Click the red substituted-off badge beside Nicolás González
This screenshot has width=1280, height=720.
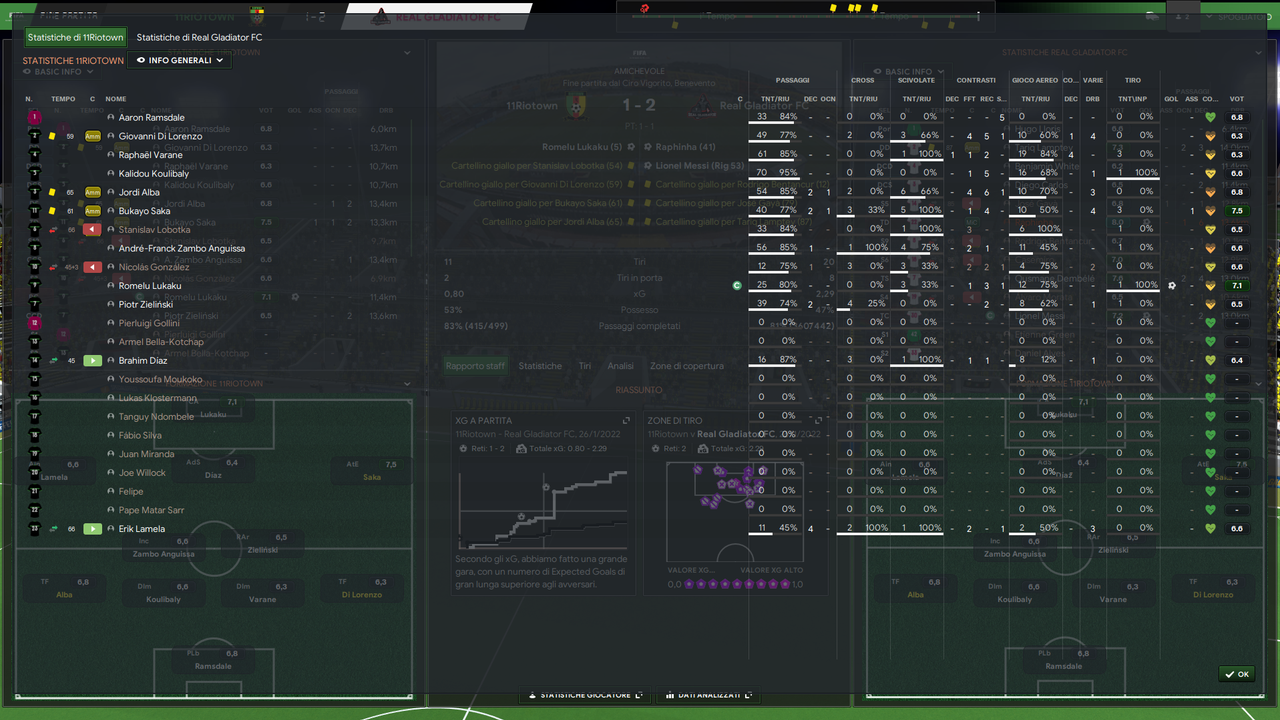point(93,267)
